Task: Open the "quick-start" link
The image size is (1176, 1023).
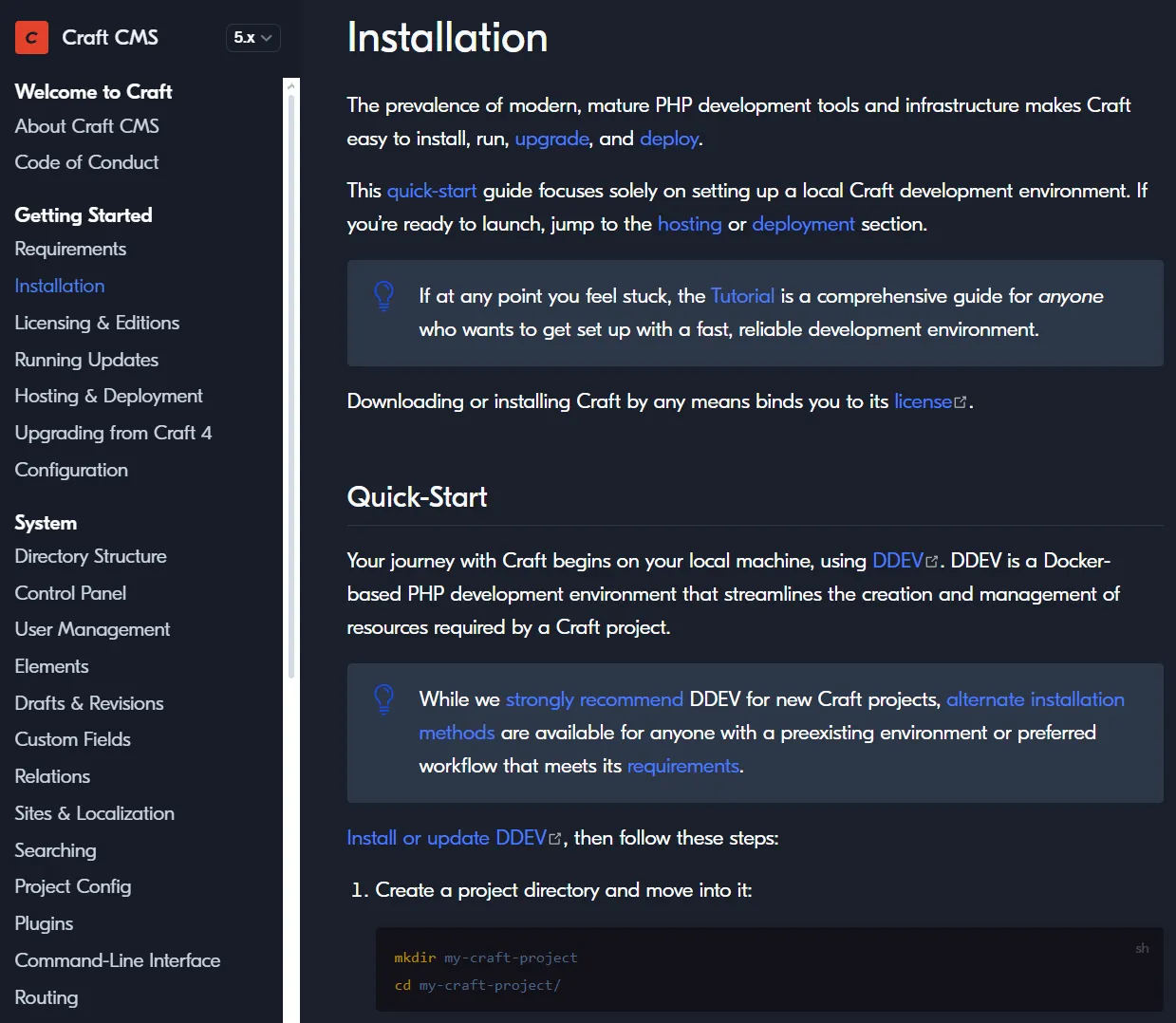Action: pyautogui.click(x=432, y=191)
